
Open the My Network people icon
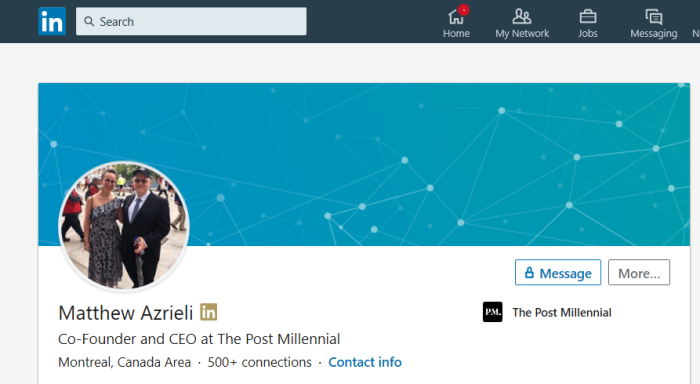pyautogui.click(x=521, y=17)
